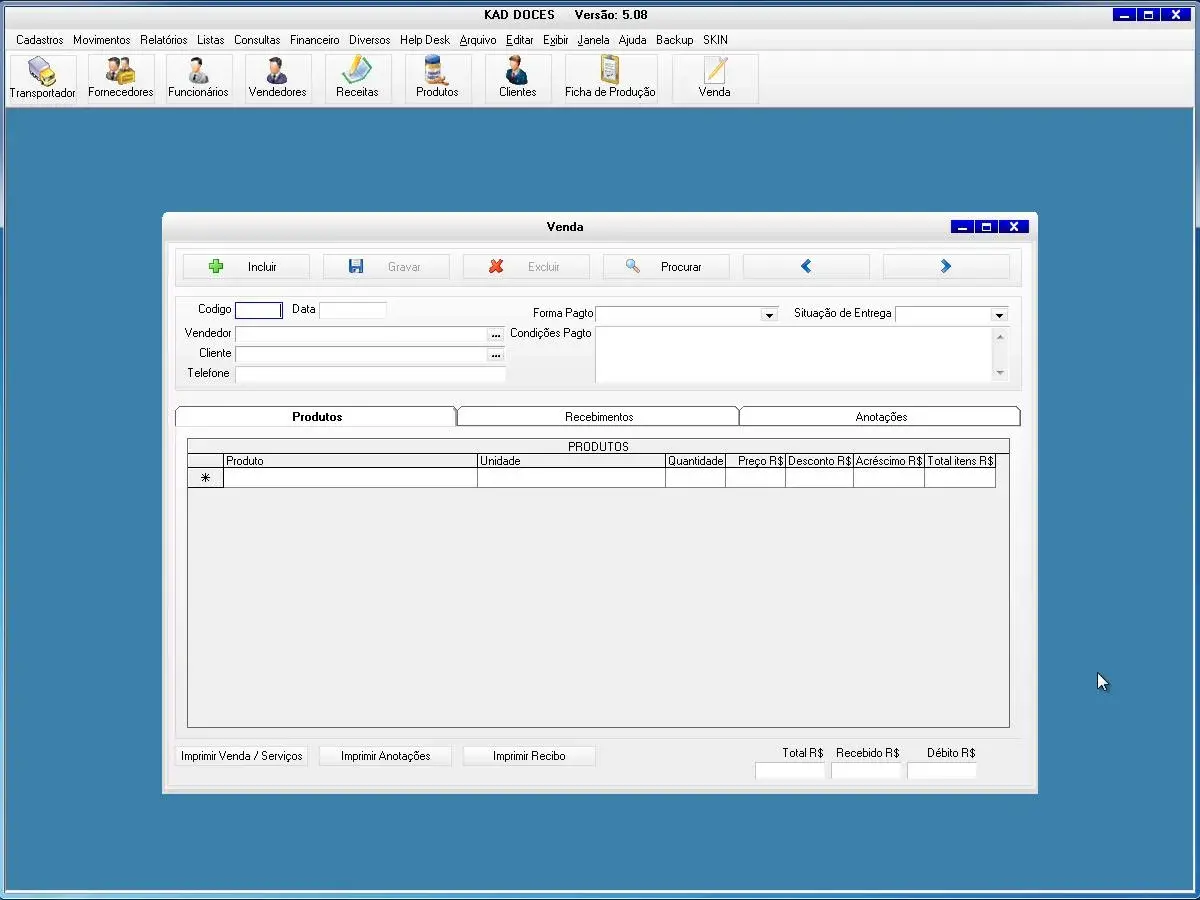Click the Excluir delete button

point(526,267)
